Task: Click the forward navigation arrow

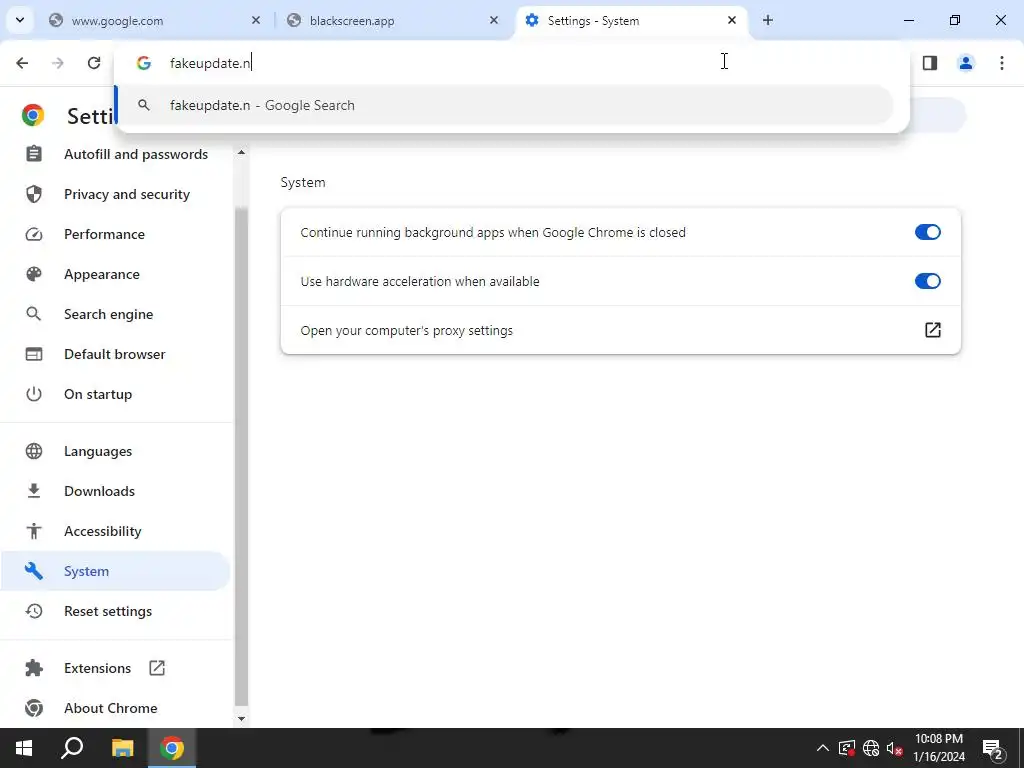Action: point(58,63)
